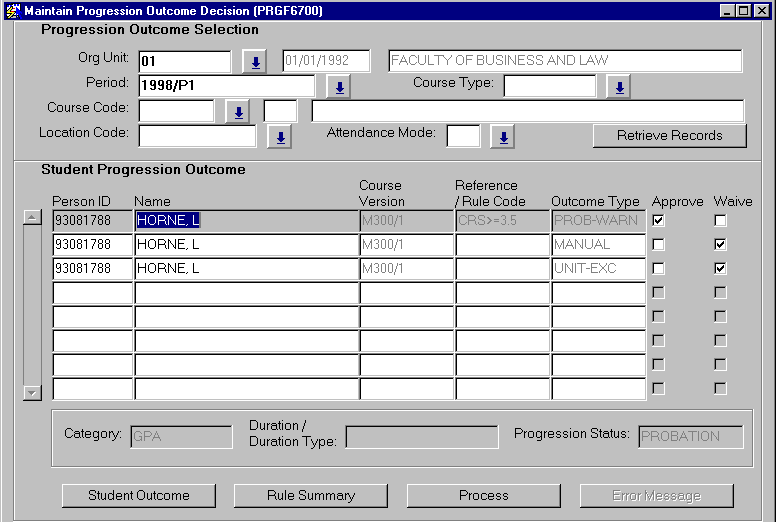Click the Rule Summary button
The image size is (776, 522).
point(310,496)
